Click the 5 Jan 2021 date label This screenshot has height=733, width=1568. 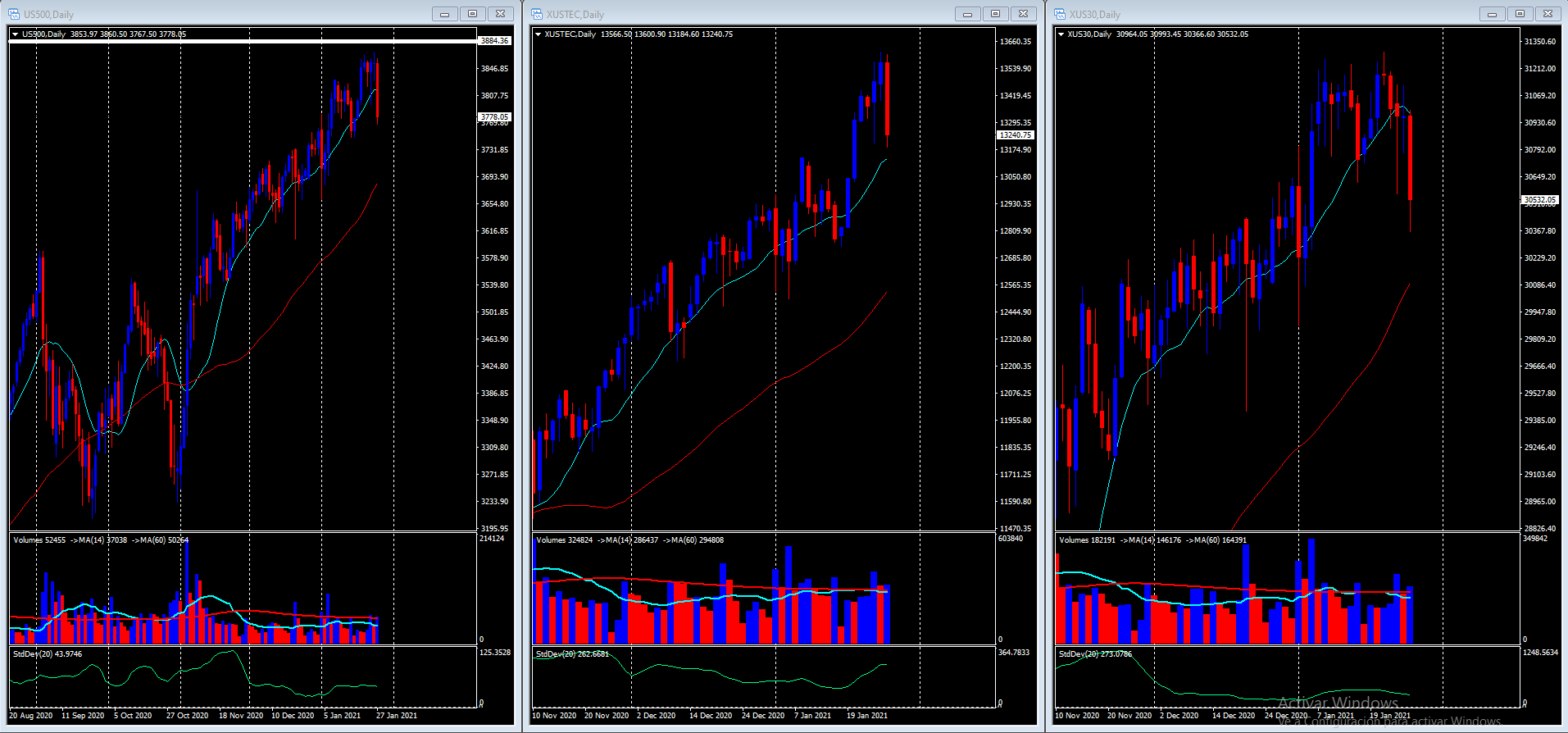coord(343,716)
